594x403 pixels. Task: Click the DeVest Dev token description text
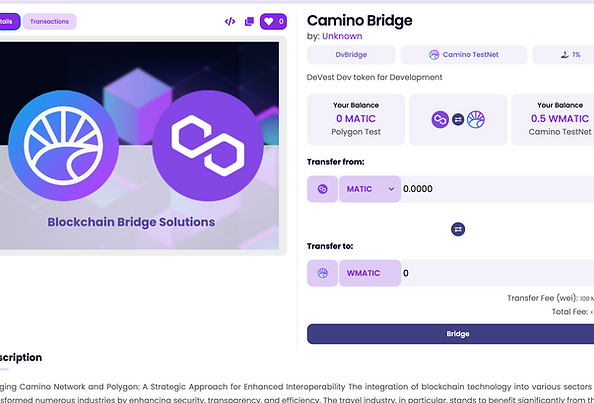click(x=374, y=77)
